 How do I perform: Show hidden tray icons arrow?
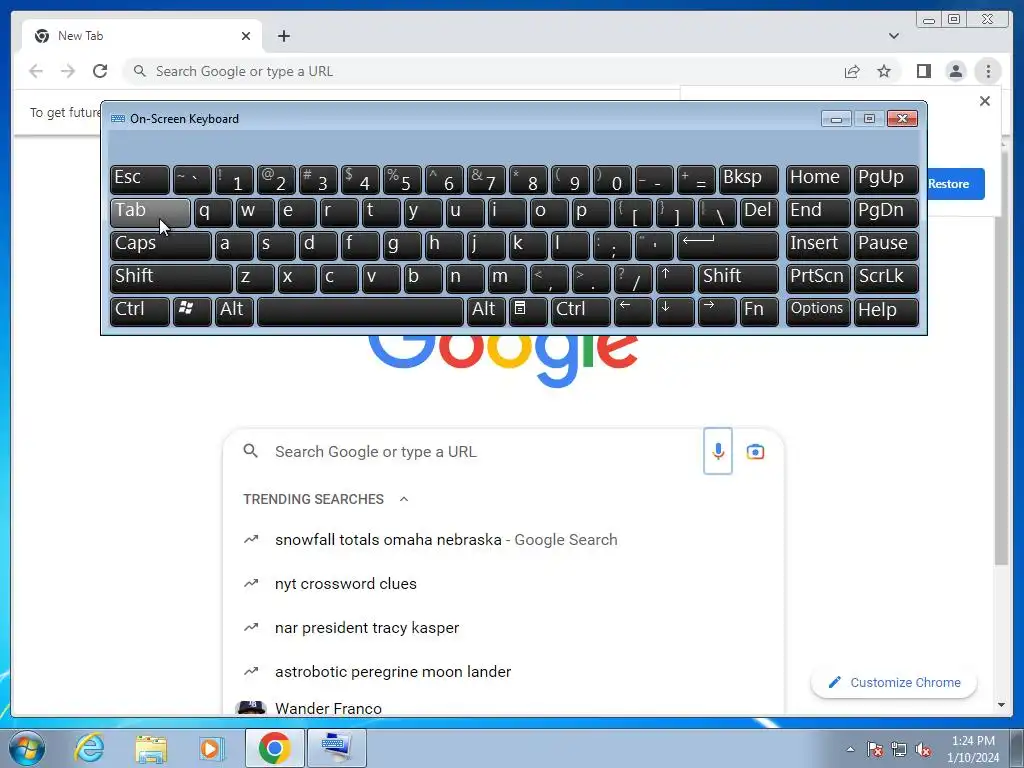tap(850, 749)
